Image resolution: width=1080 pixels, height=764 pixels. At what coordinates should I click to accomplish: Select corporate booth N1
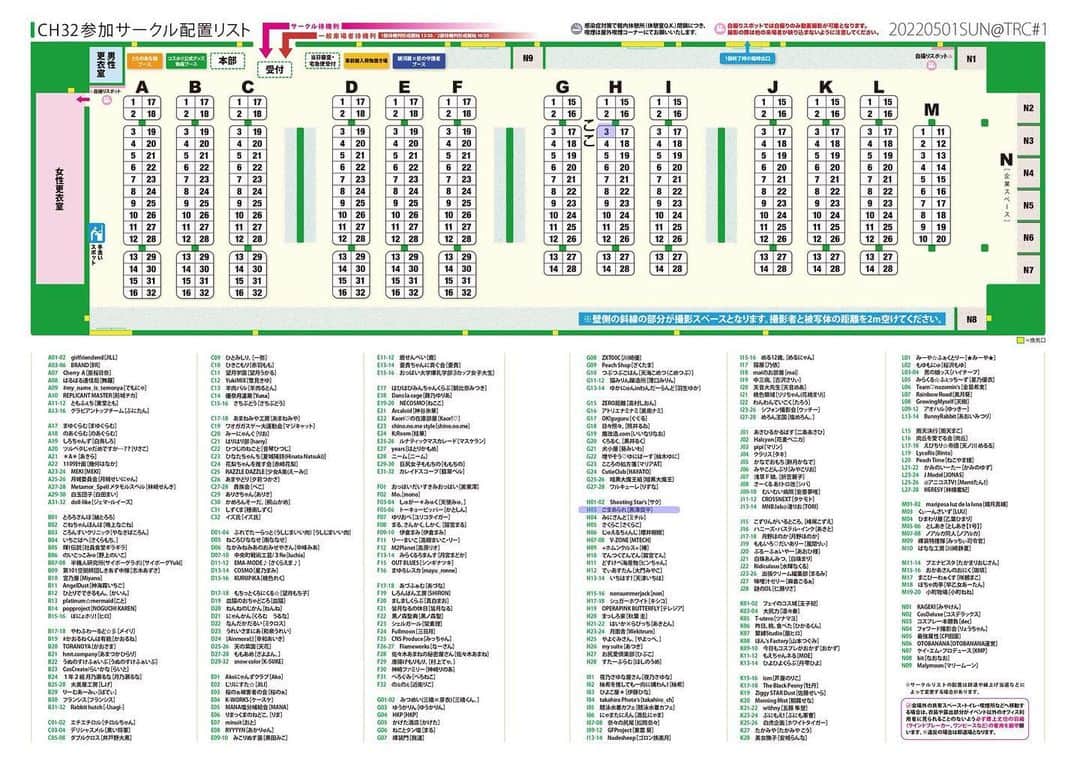tap(970, 59)
